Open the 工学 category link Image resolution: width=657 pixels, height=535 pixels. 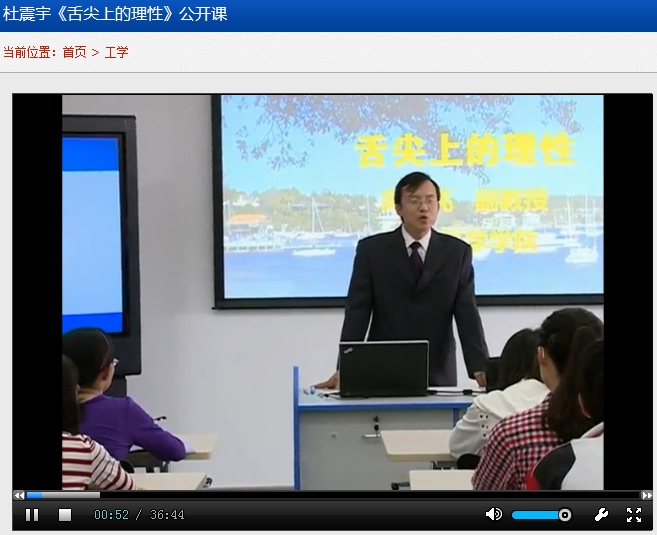point(116,52)
